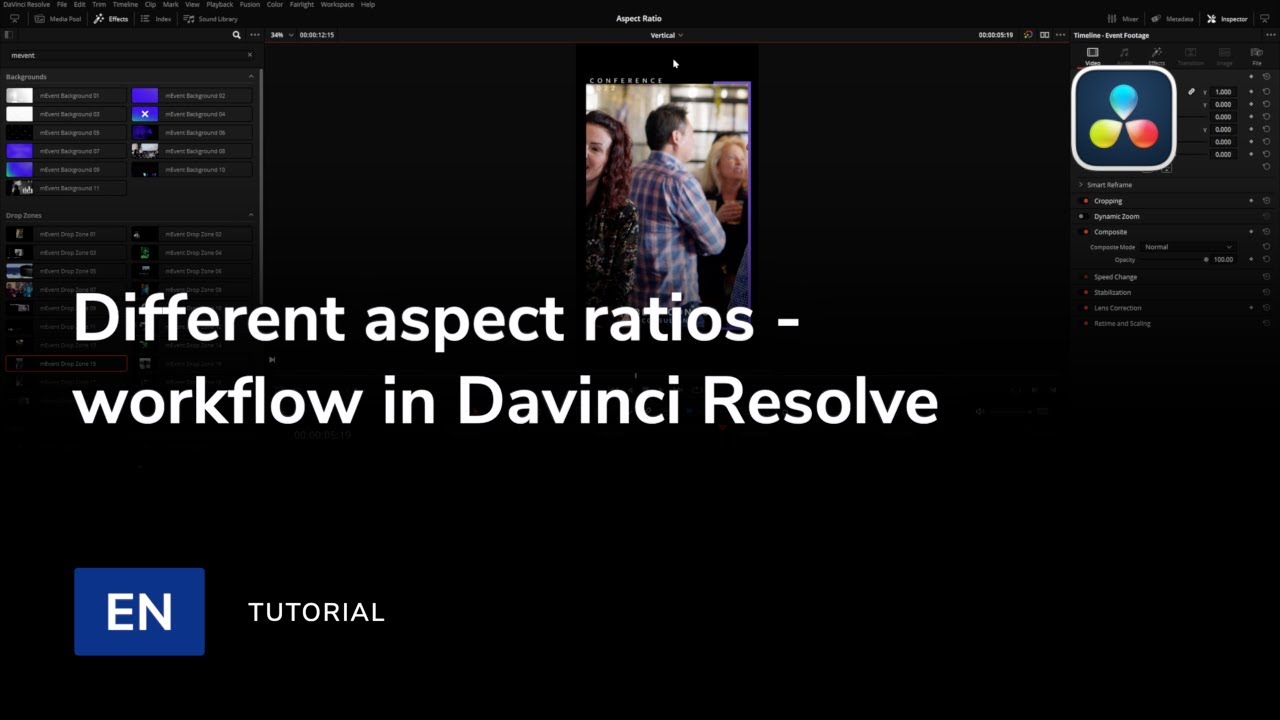Image resolution: width=1280 pixels, height=720 pixels.
Task: Open the Composite Mode Normal dropdown
Action: pos(1188,247)
